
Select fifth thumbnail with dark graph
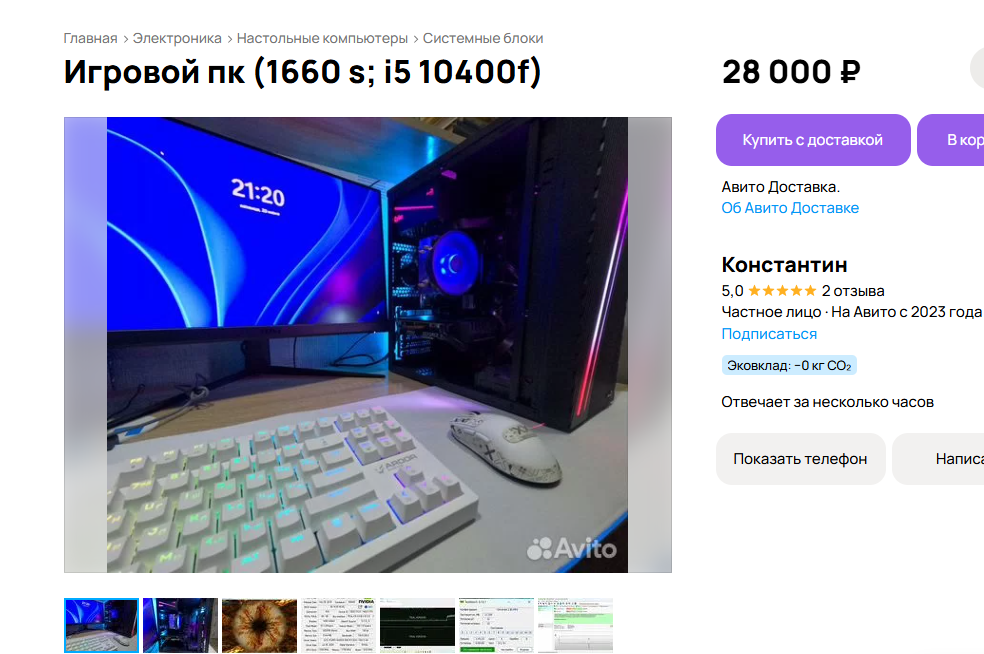coord(417,625)
